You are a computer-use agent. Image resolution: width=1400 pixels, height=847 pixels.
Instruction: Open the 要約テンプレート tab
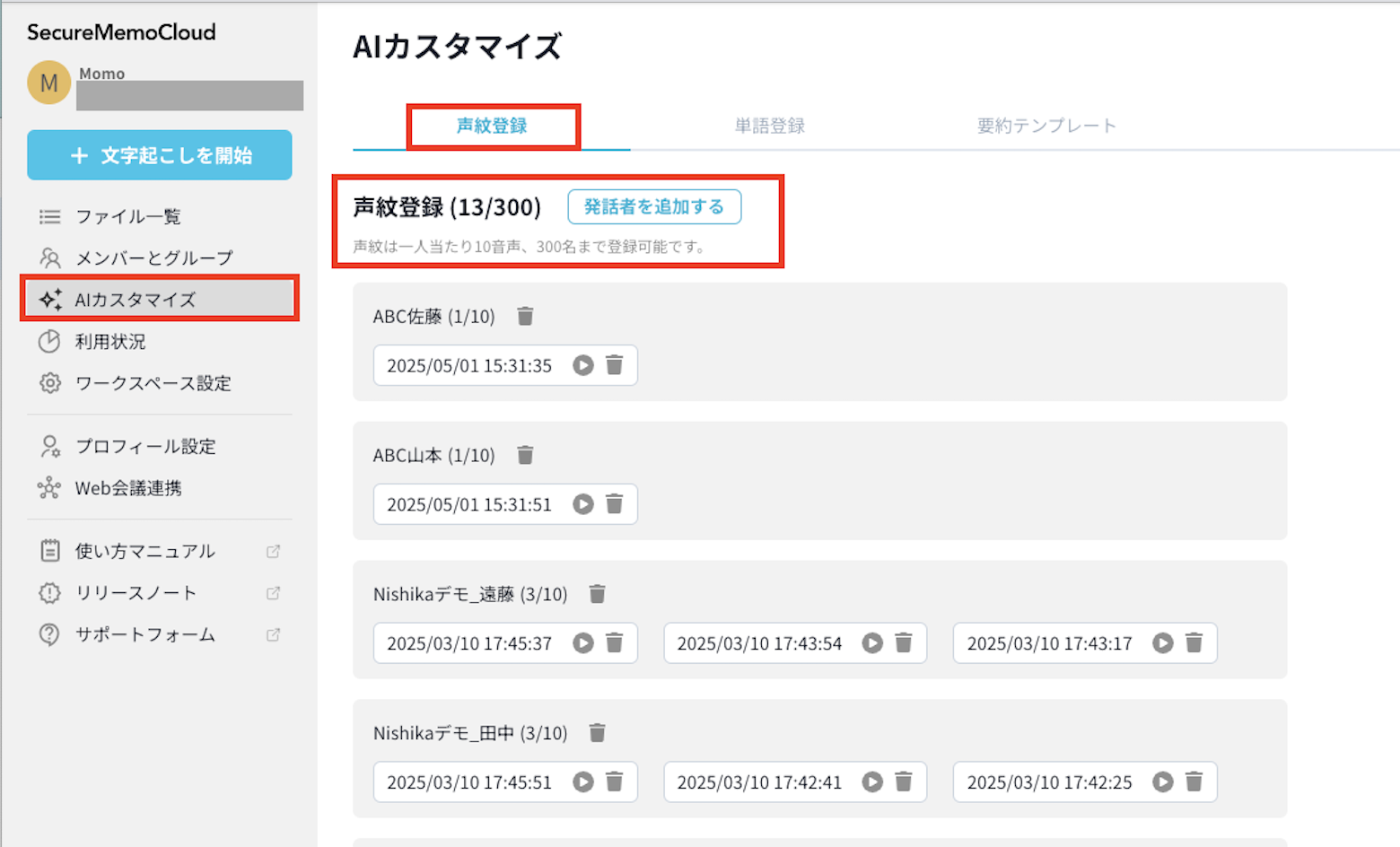(x=1046, y=126)
